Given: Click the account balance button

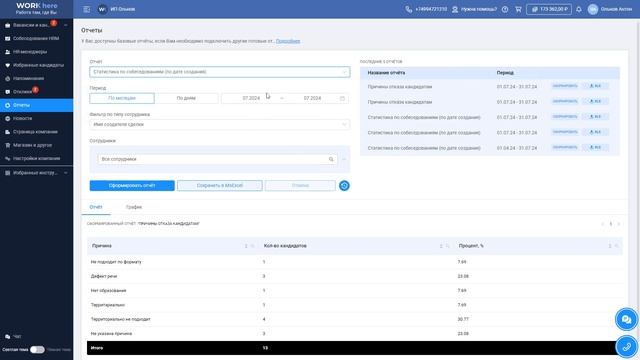Looking at the screenshot, I should point(549,9).
